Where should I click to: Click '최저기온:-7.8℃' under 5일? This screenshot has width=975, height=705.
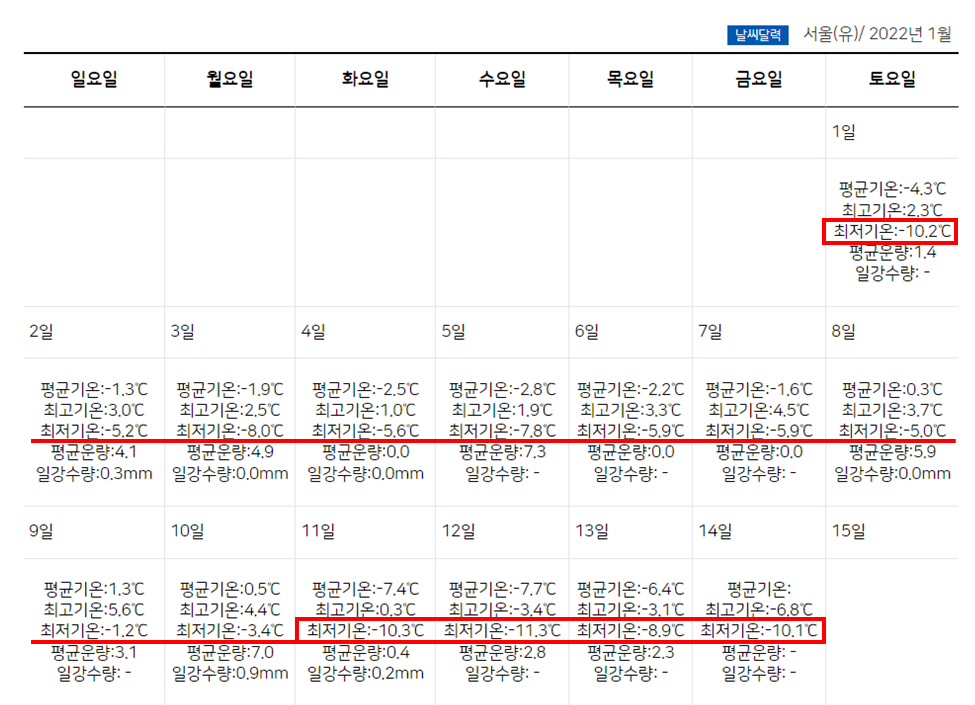tap(502, 430)
